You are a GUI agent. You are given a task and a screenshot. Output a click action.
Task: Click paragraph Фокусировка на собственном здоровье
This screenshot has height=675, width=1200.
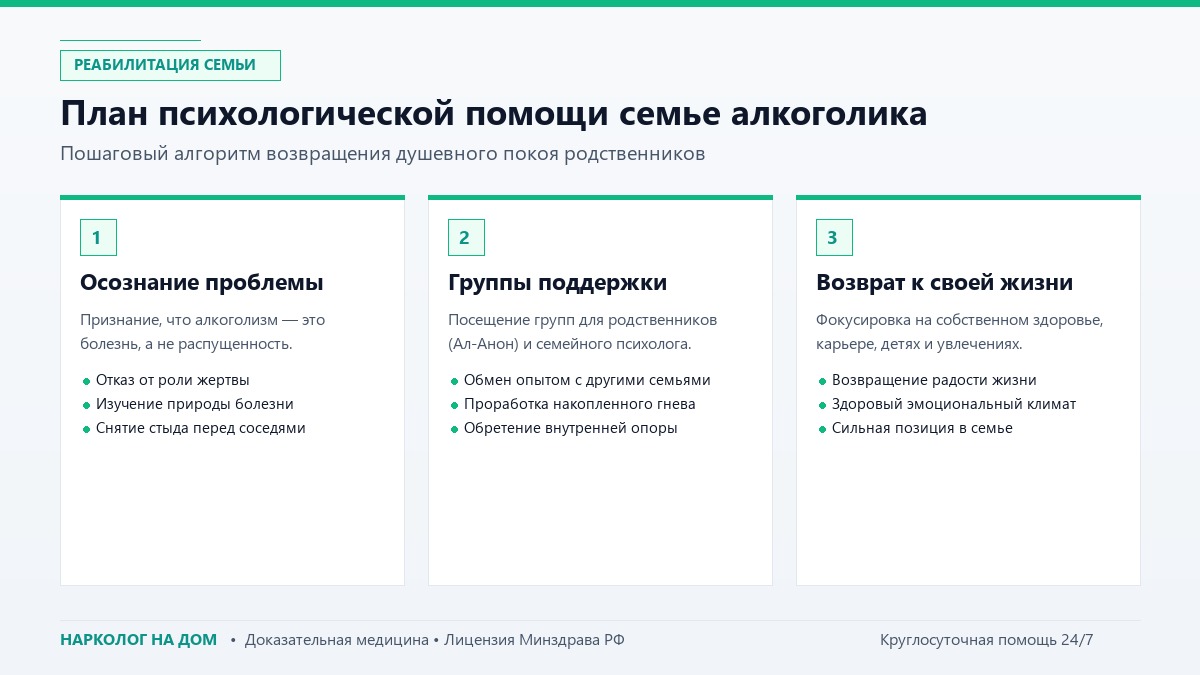959,332
